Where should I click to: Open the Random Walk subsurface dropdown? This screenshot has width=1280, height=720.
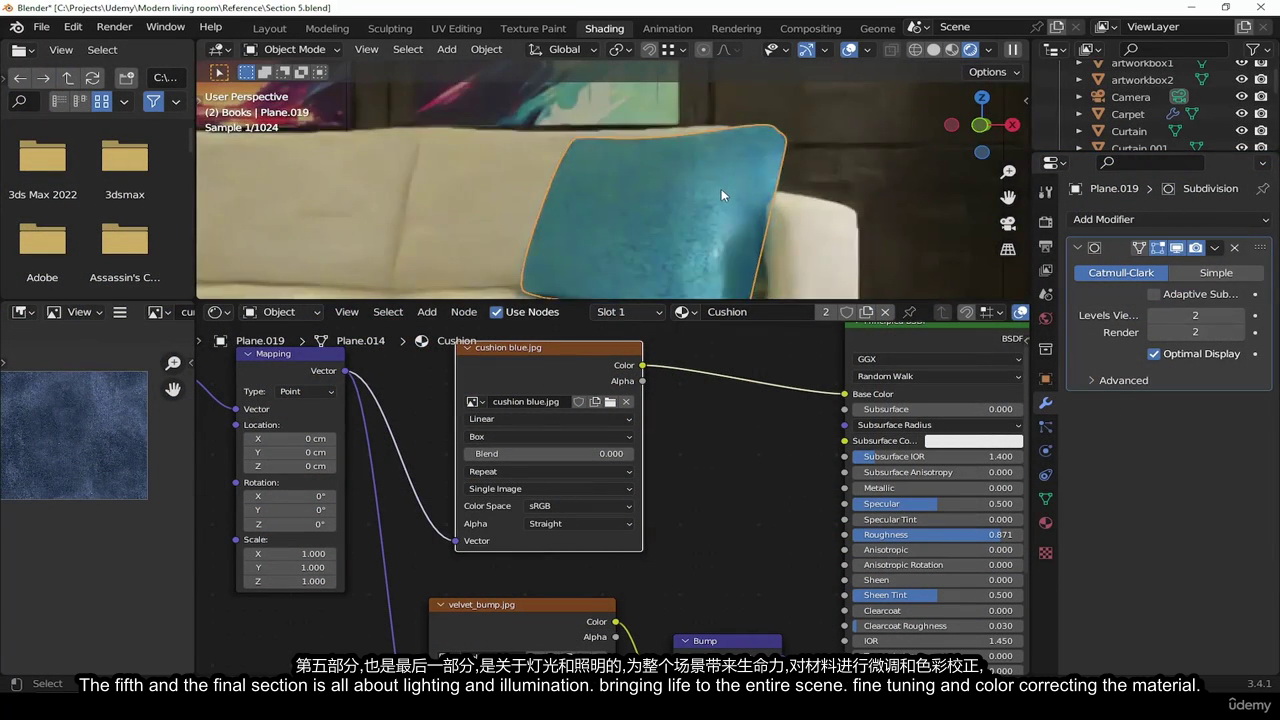(x=938, y=376)
